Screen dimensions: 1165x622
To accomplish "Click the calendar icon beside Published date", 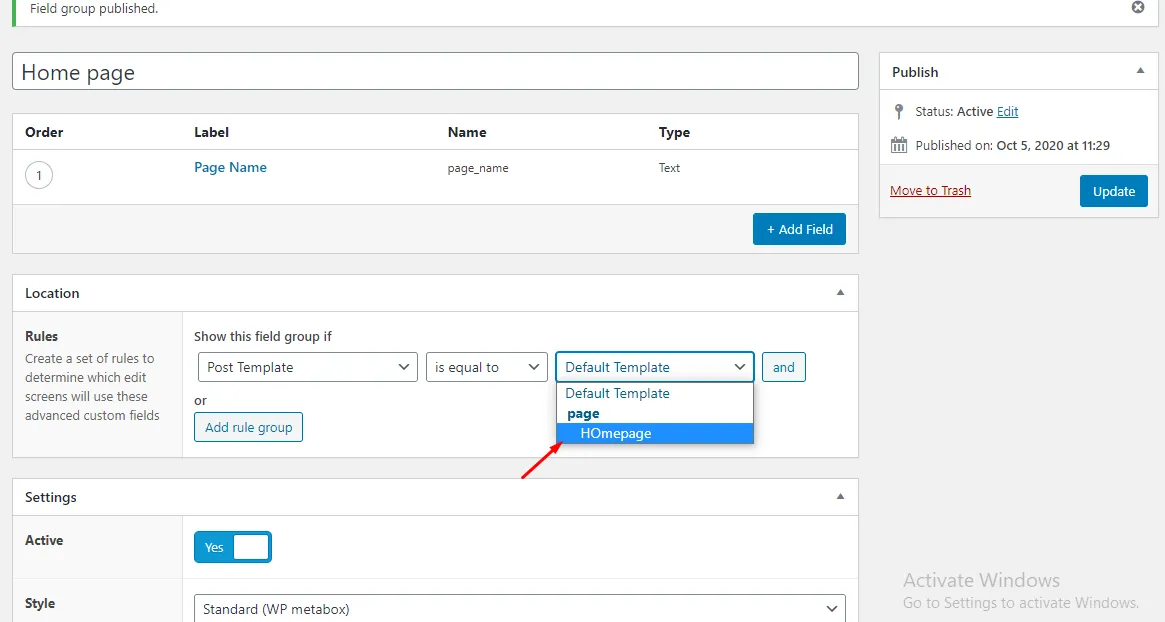I will pyautogui.click(x=897, y=145).
